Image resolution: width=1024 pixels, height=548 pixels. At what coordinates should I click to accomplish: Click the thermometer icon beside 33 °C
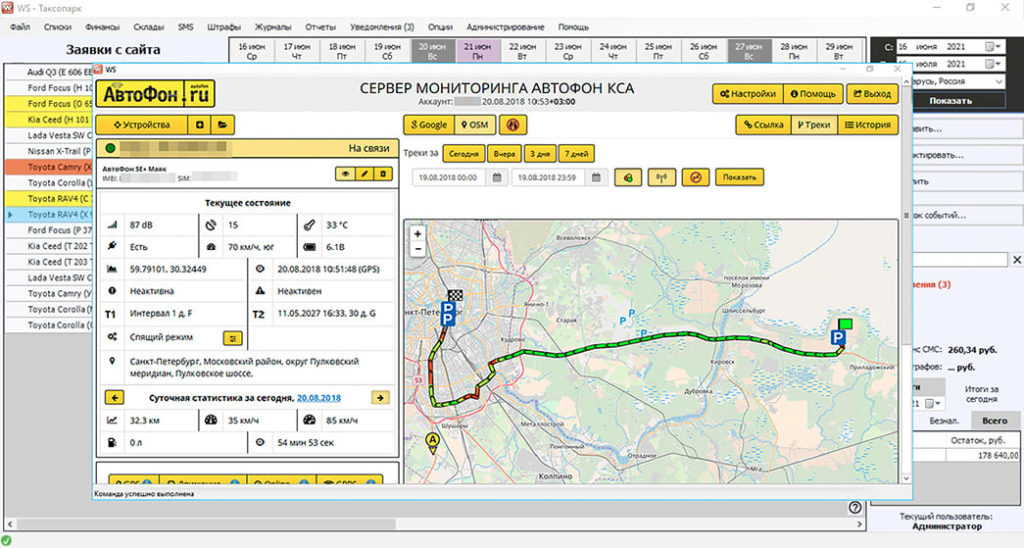[x=310, y=225]
